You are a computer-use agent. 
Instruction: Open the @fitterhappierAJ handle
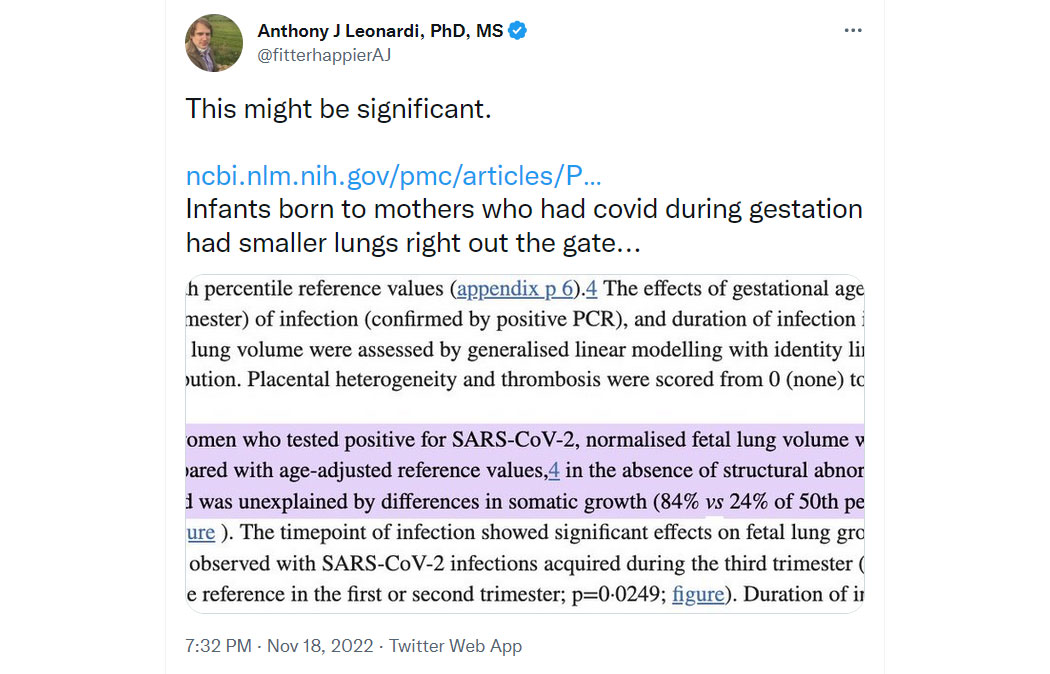click(324, 56)
